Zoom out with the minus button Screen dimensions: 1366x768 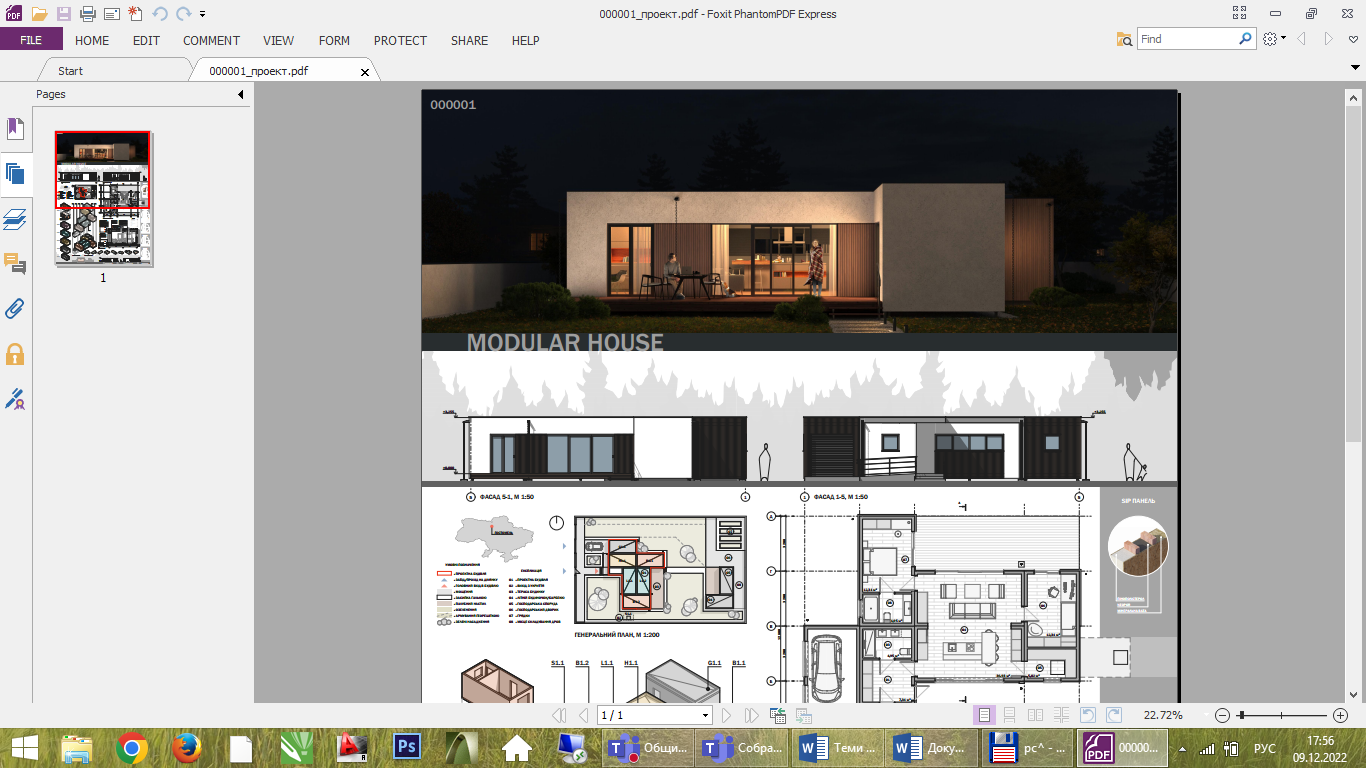[x=1222, y=715]
